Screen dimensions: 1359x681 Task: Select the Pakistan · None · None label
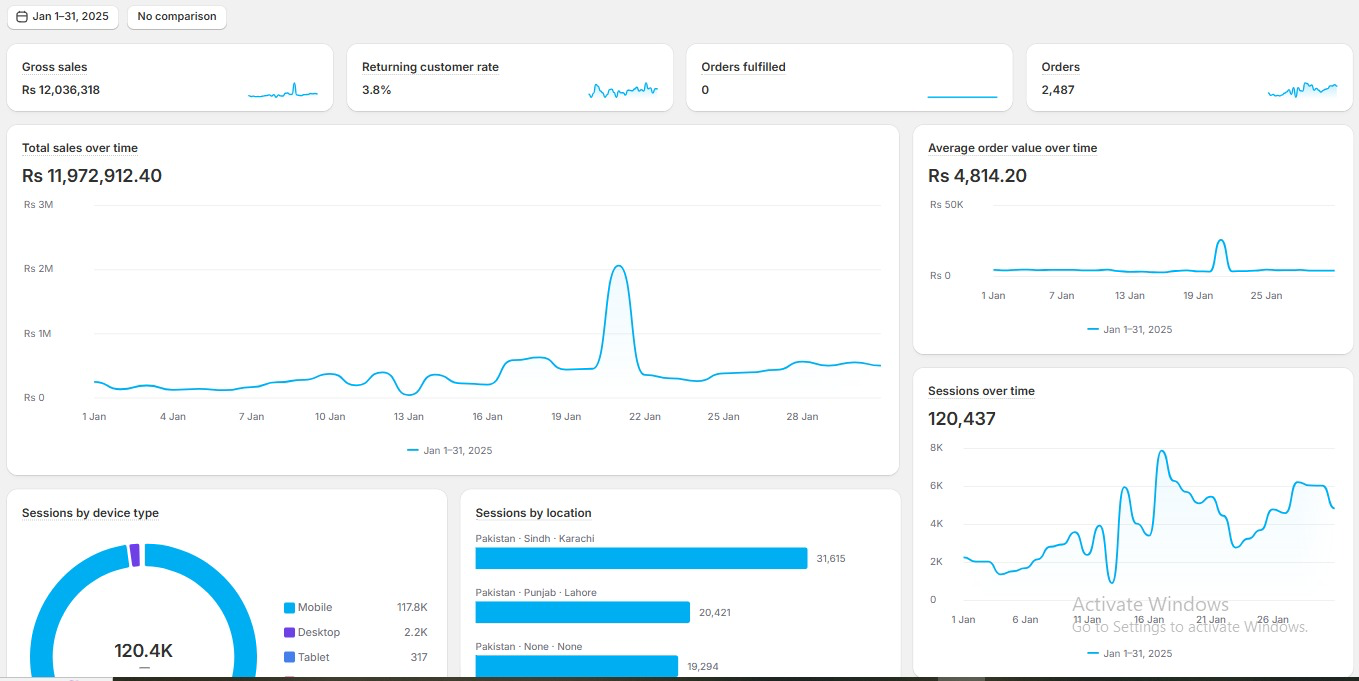(529, 647)
